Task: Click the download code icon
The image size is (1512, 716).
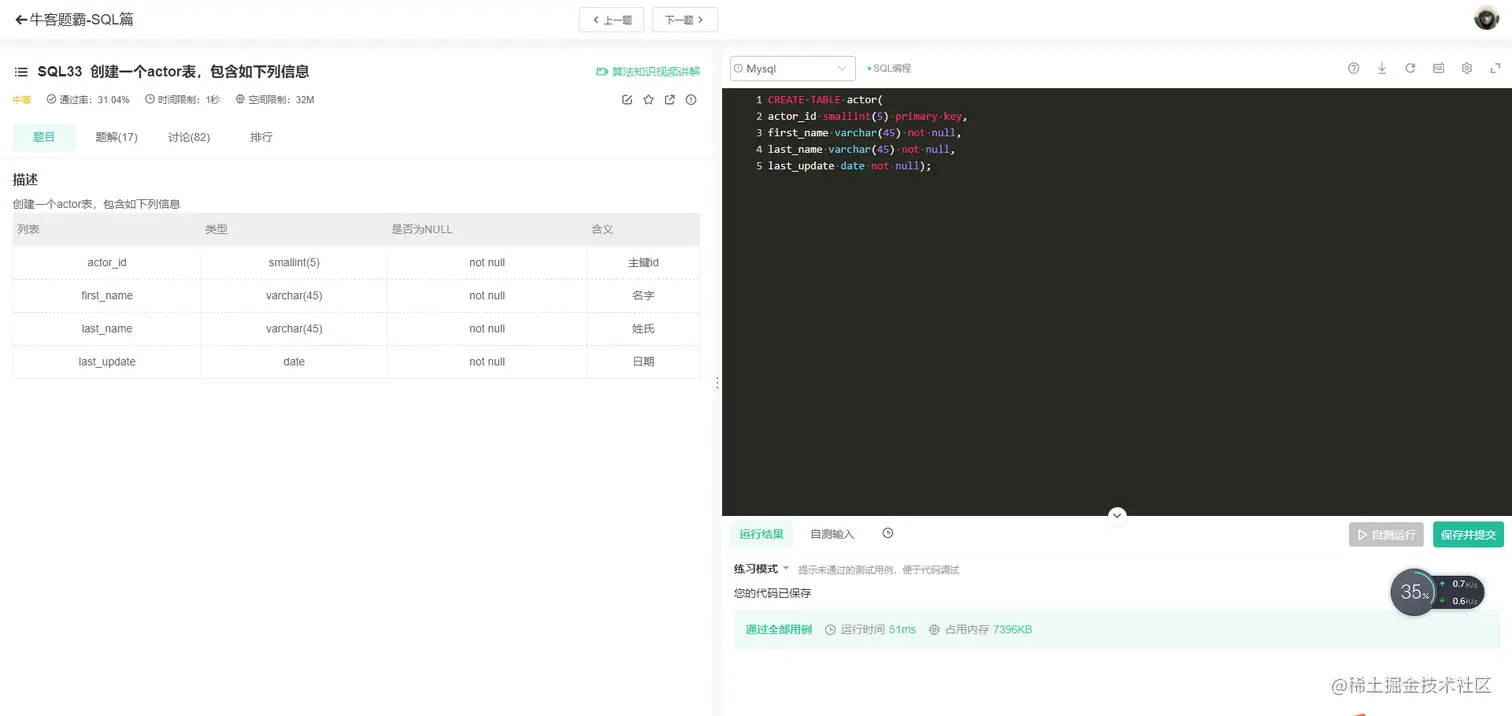Action: point(1382,68)
